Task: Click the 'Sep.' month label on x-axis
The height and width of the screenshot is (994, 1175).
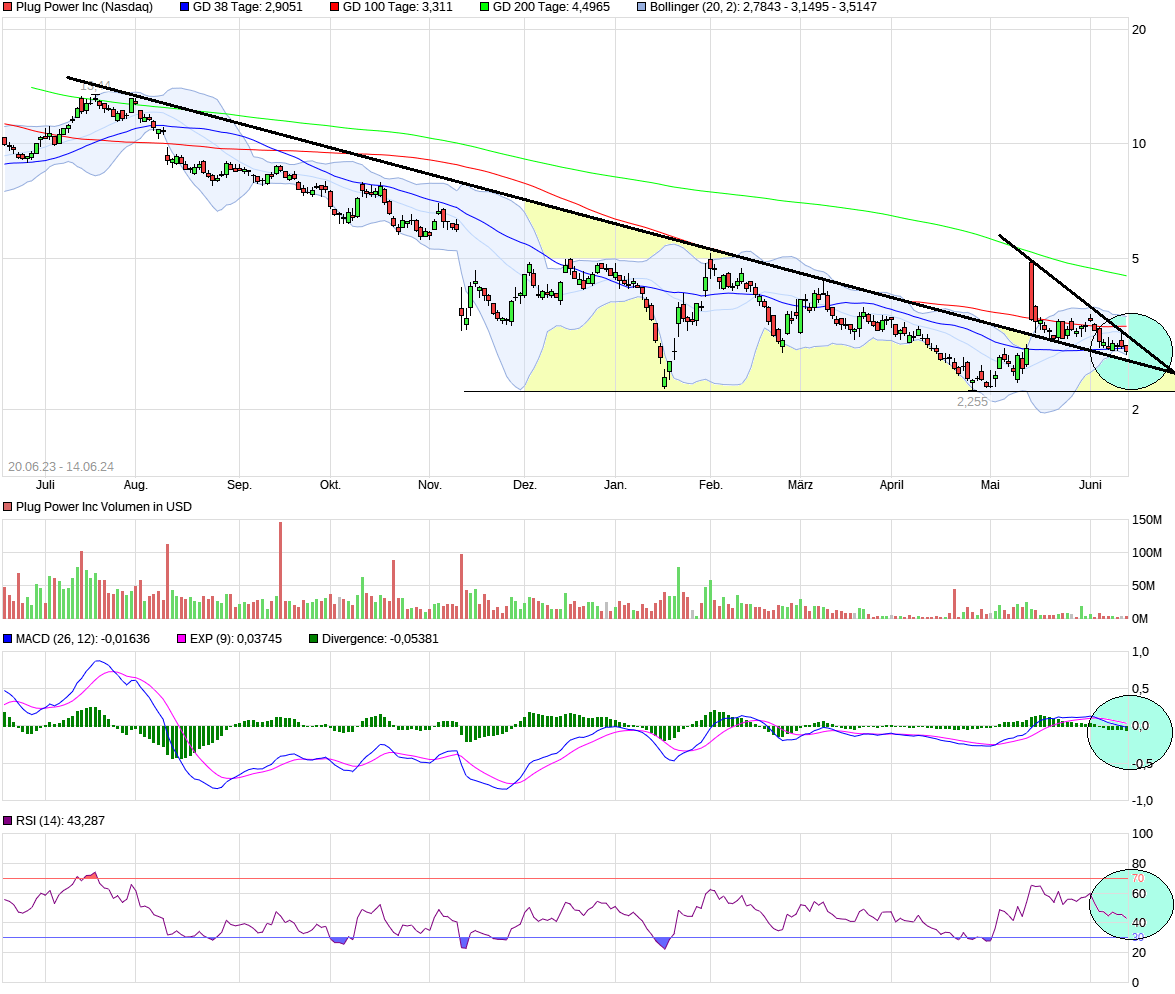Action: (239, 485)
